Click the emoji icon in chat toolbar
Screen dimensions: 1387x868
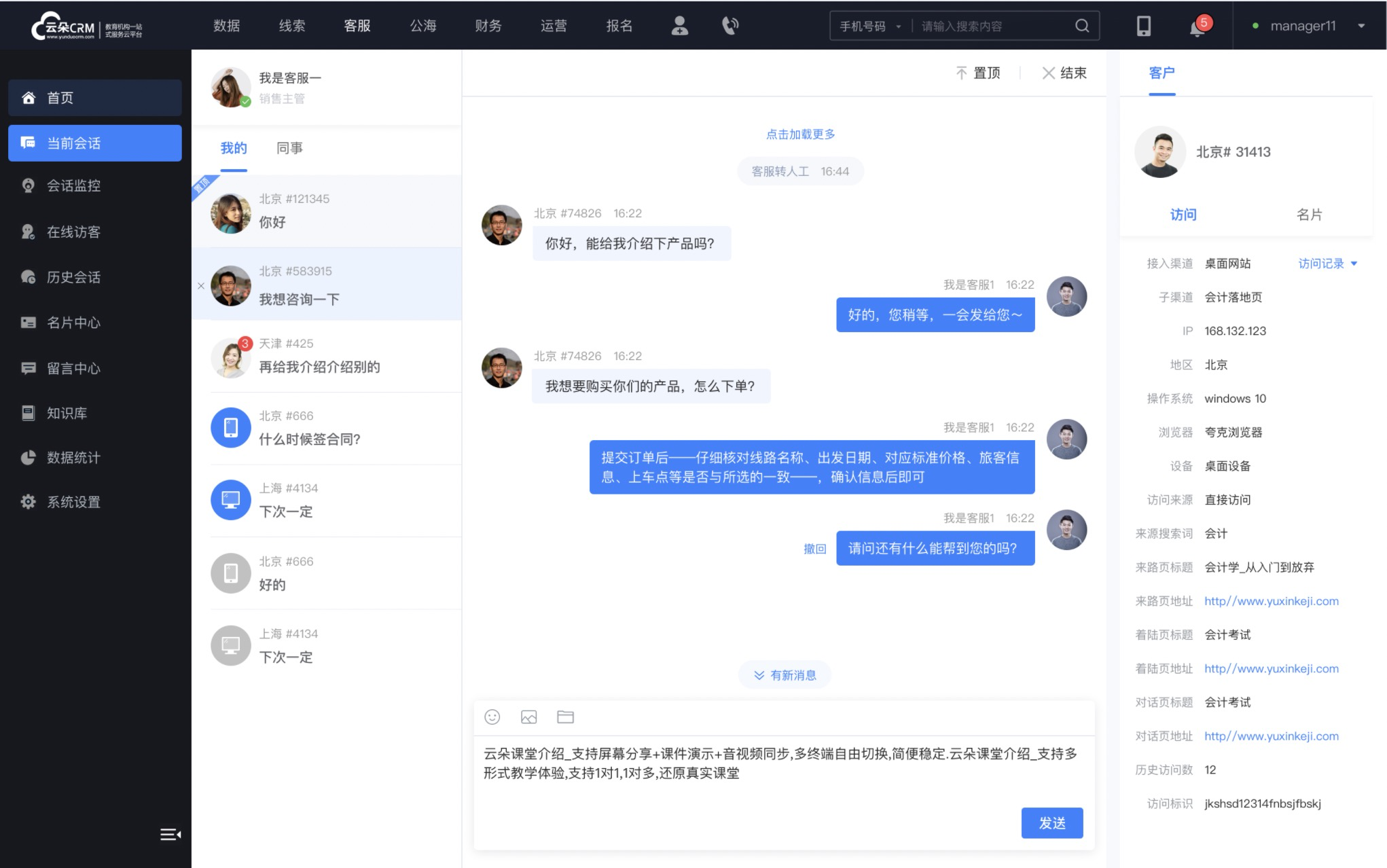492,717
